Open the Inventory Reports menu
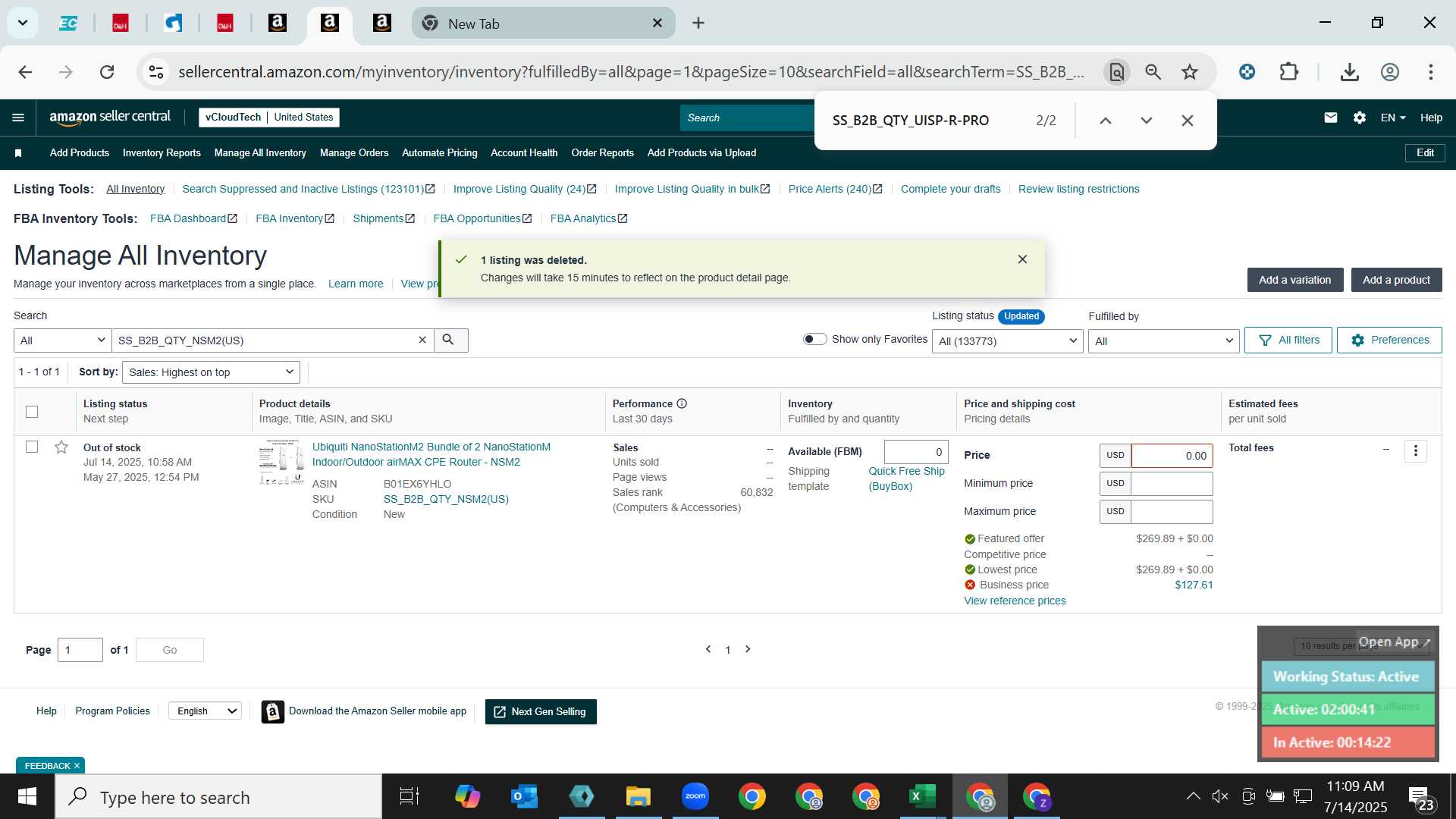Screen dimensions: 1456x819 (x=162, y=153)
